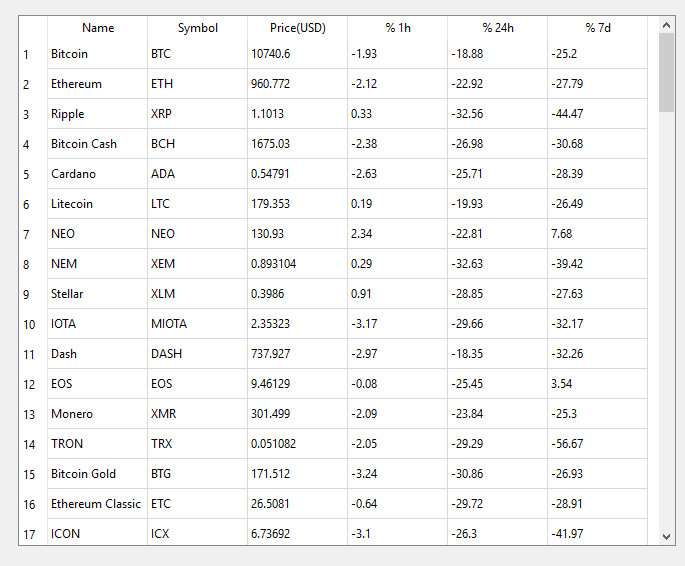Sort by the Price(USD) column header

tap(298, 28)
